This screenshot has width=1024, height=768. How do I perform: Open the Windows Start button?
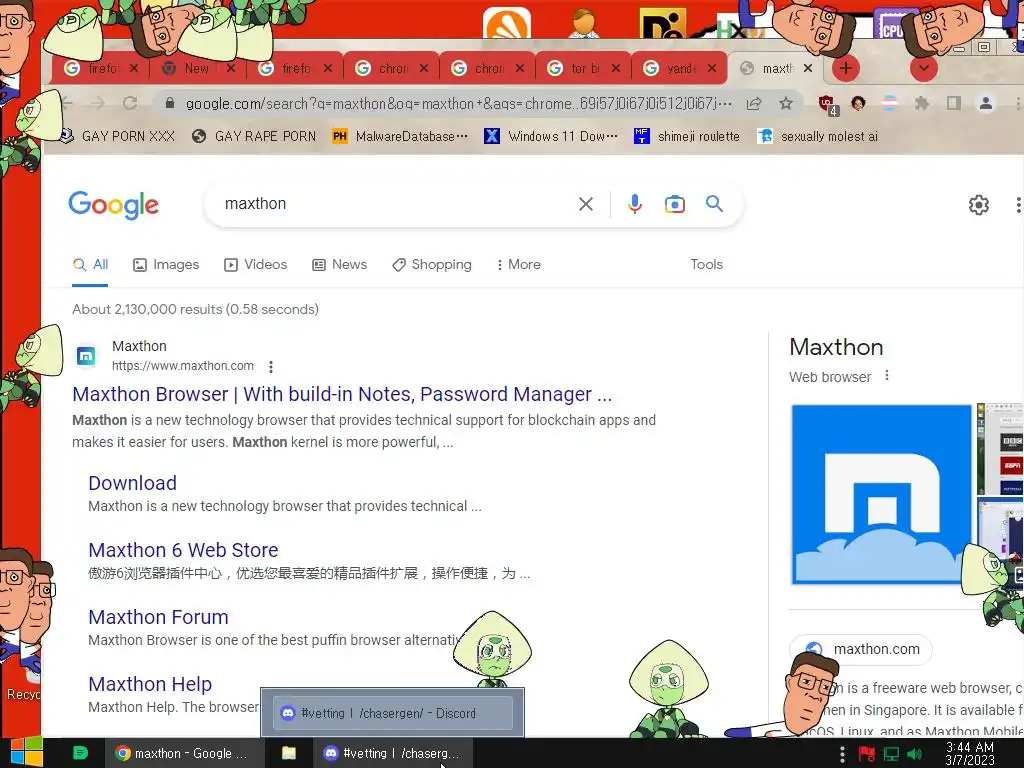(x=26, y=753)
